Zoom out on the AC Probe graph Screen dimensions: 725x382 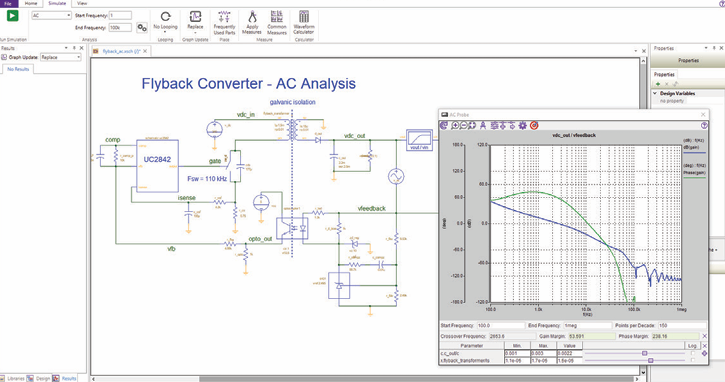point(463,125)
